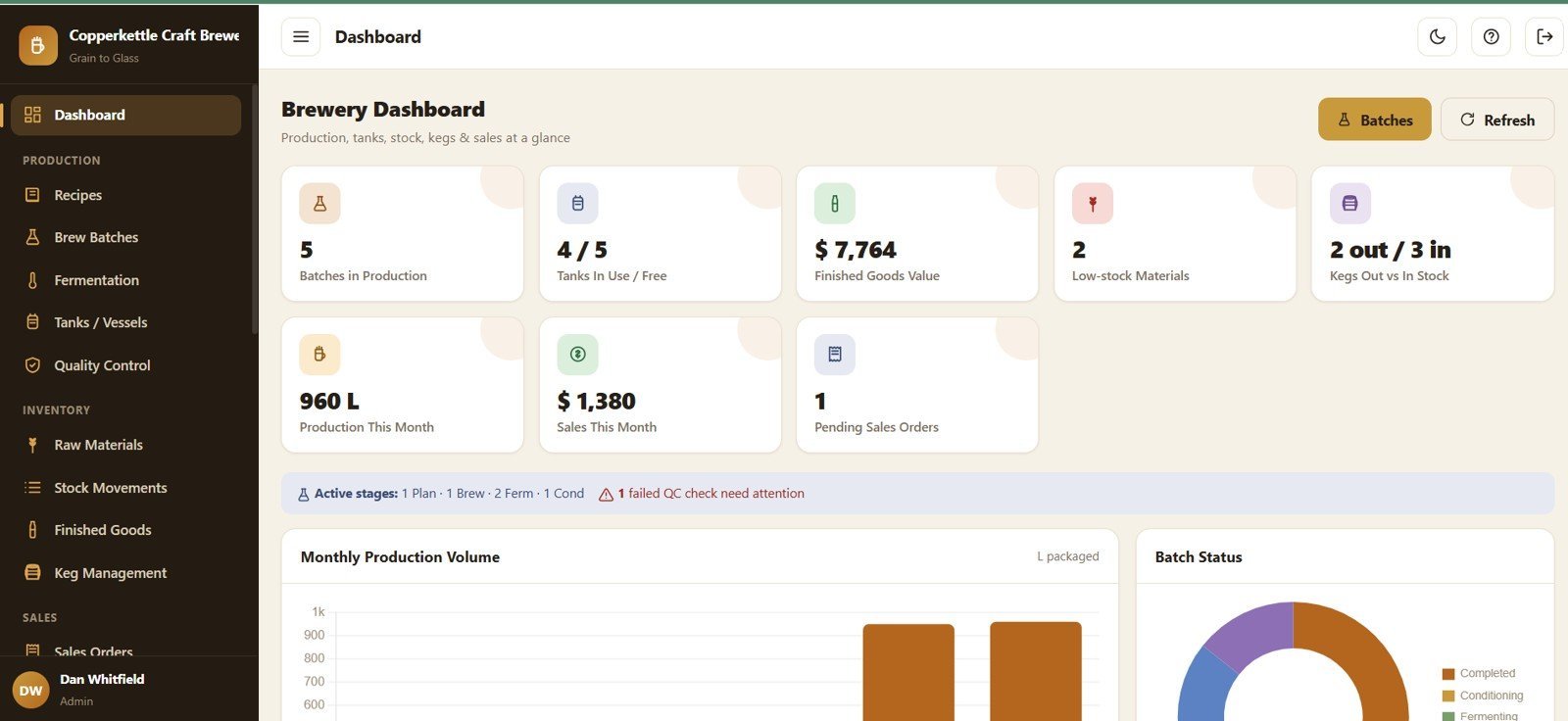Click the sidebar vertical scrollbar
Viewport: 1568px width, 721px height.
(x=255, y=209)
